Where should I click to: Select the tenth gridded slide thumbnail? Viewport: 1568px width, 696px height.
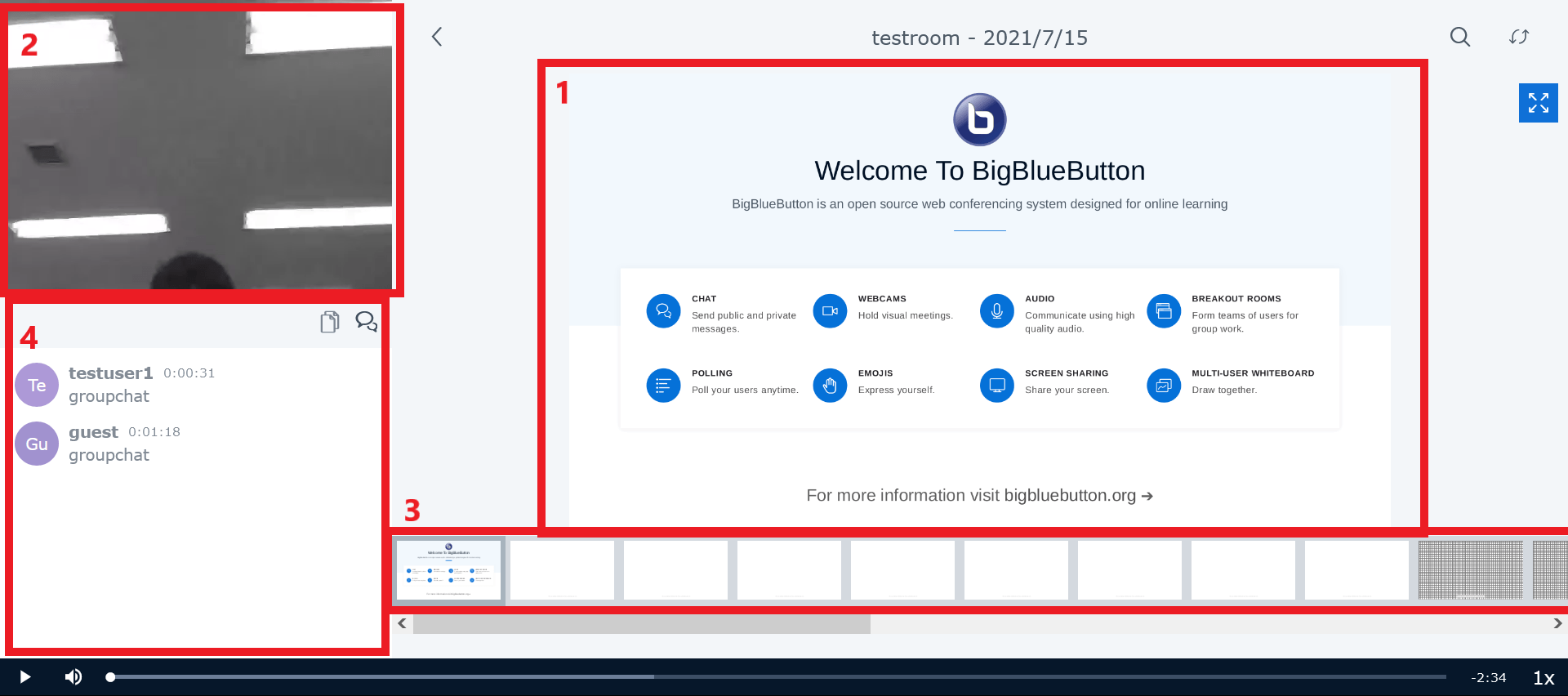pos(1470,570)
